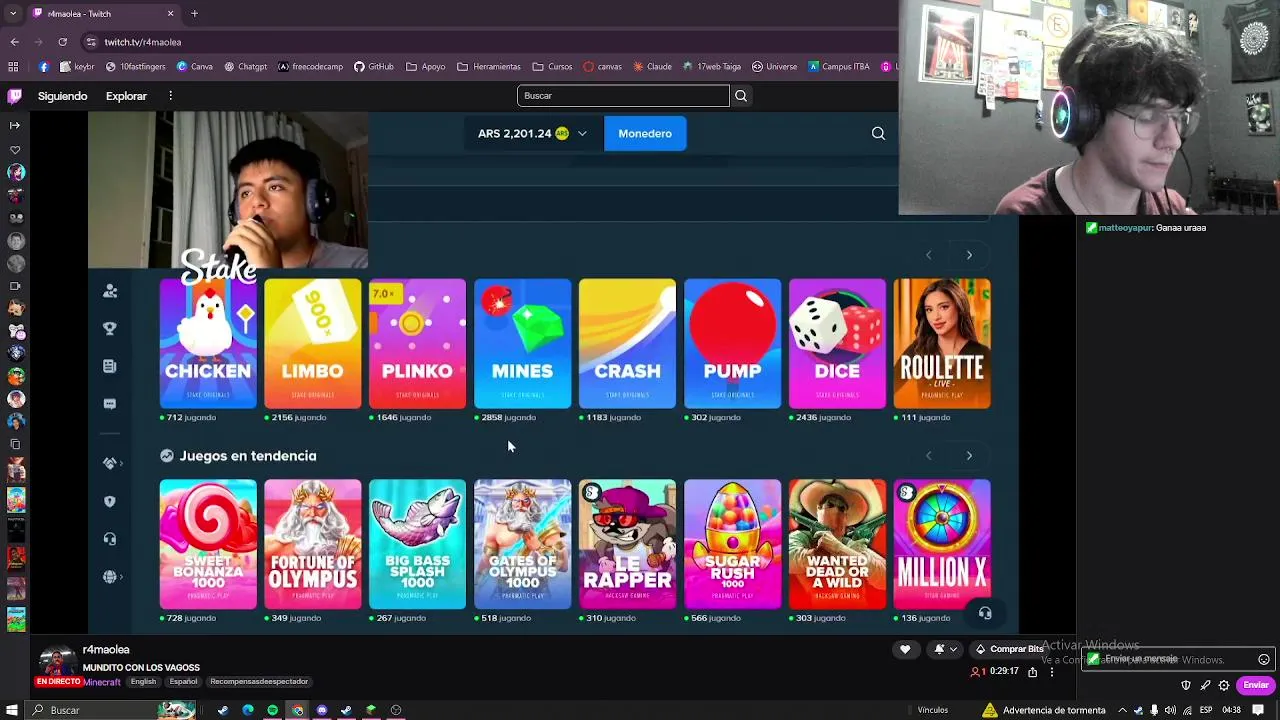Screen dimensions: 1280x720
Task: Click the Comprar Bits button
Action: tap(1009, 649)
